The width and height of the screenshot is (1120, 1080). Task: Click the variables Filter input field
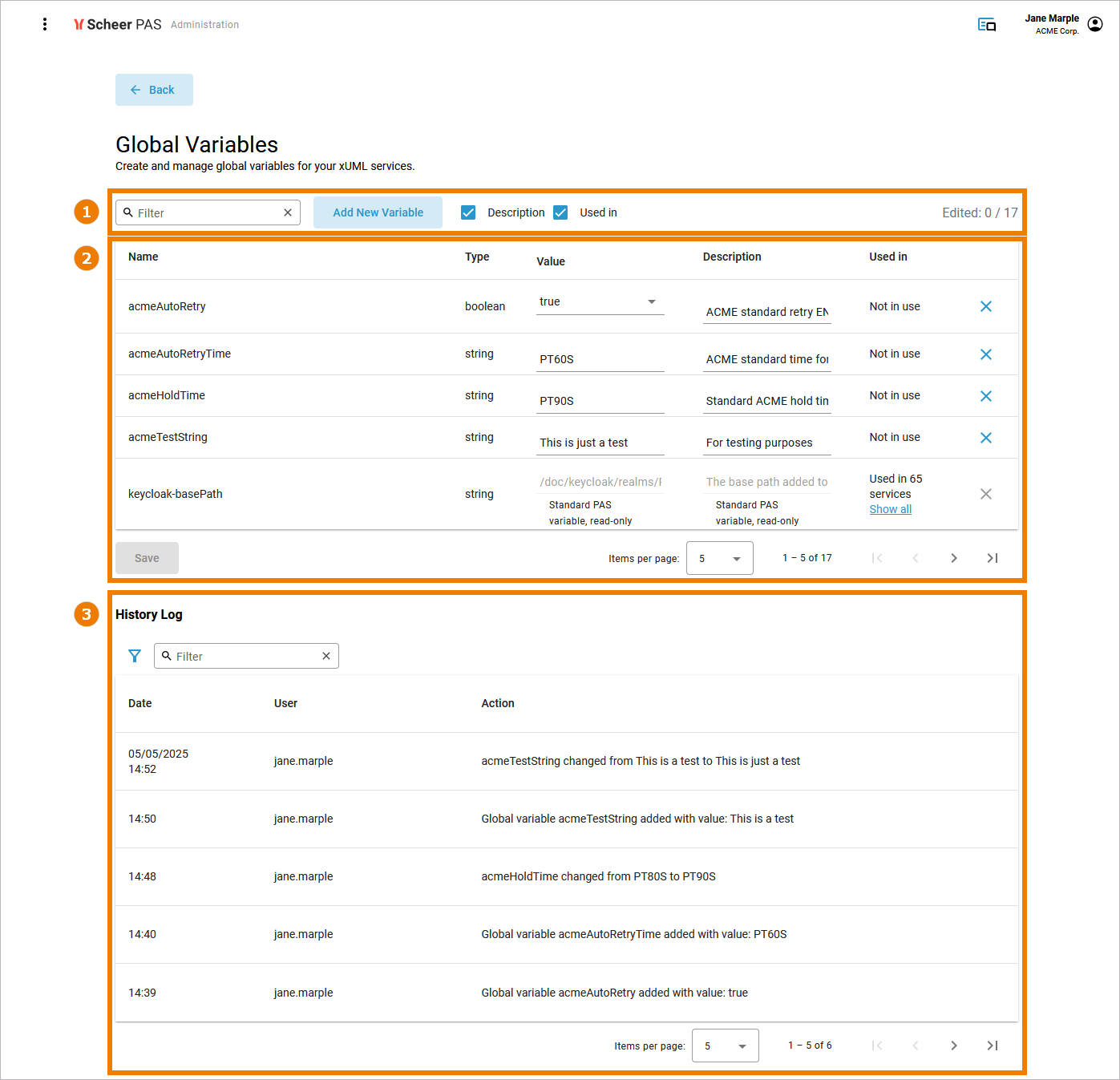(207, 212)
